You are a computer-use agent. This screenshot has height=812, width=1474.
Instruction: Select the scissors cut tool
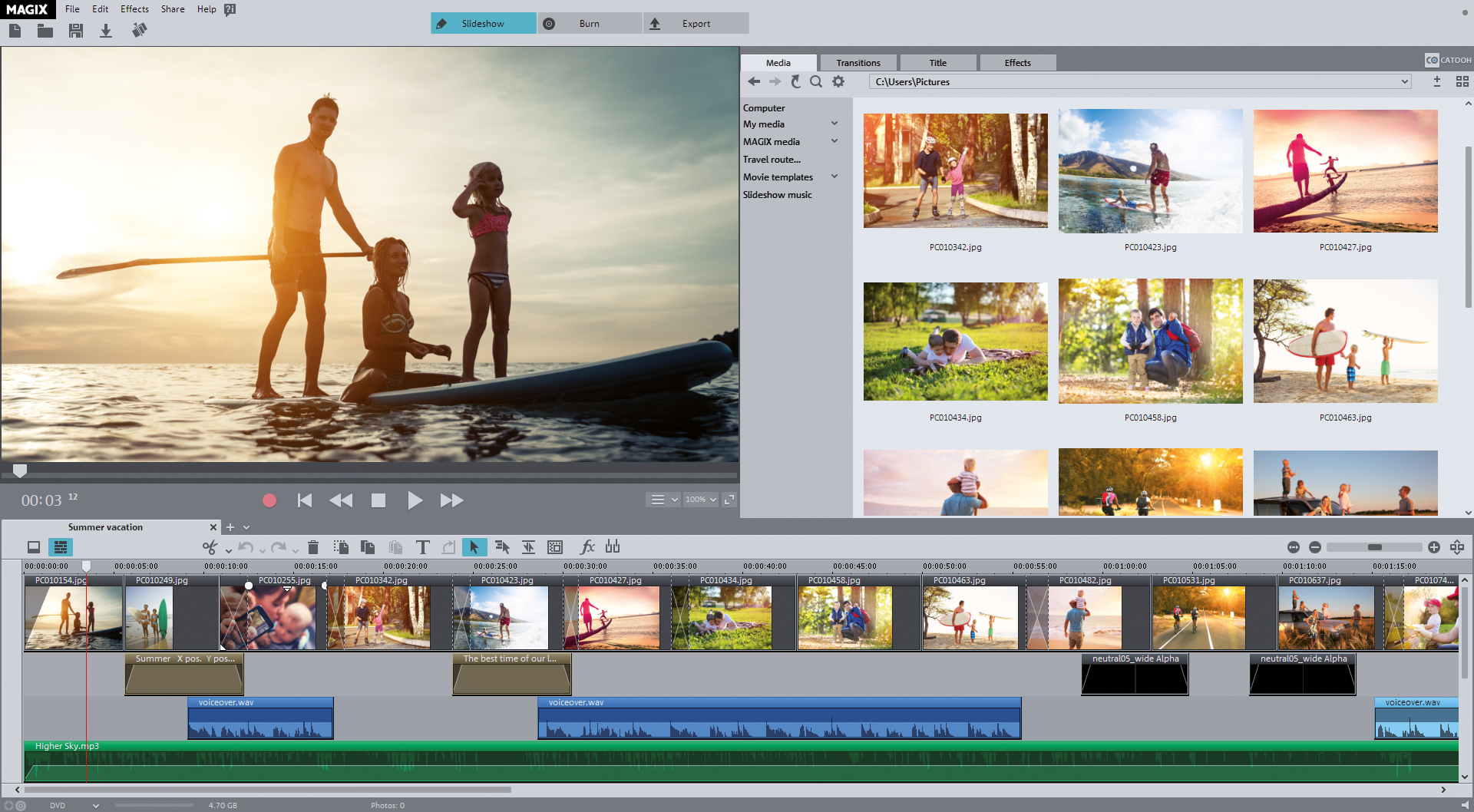(x=210, y=547)
